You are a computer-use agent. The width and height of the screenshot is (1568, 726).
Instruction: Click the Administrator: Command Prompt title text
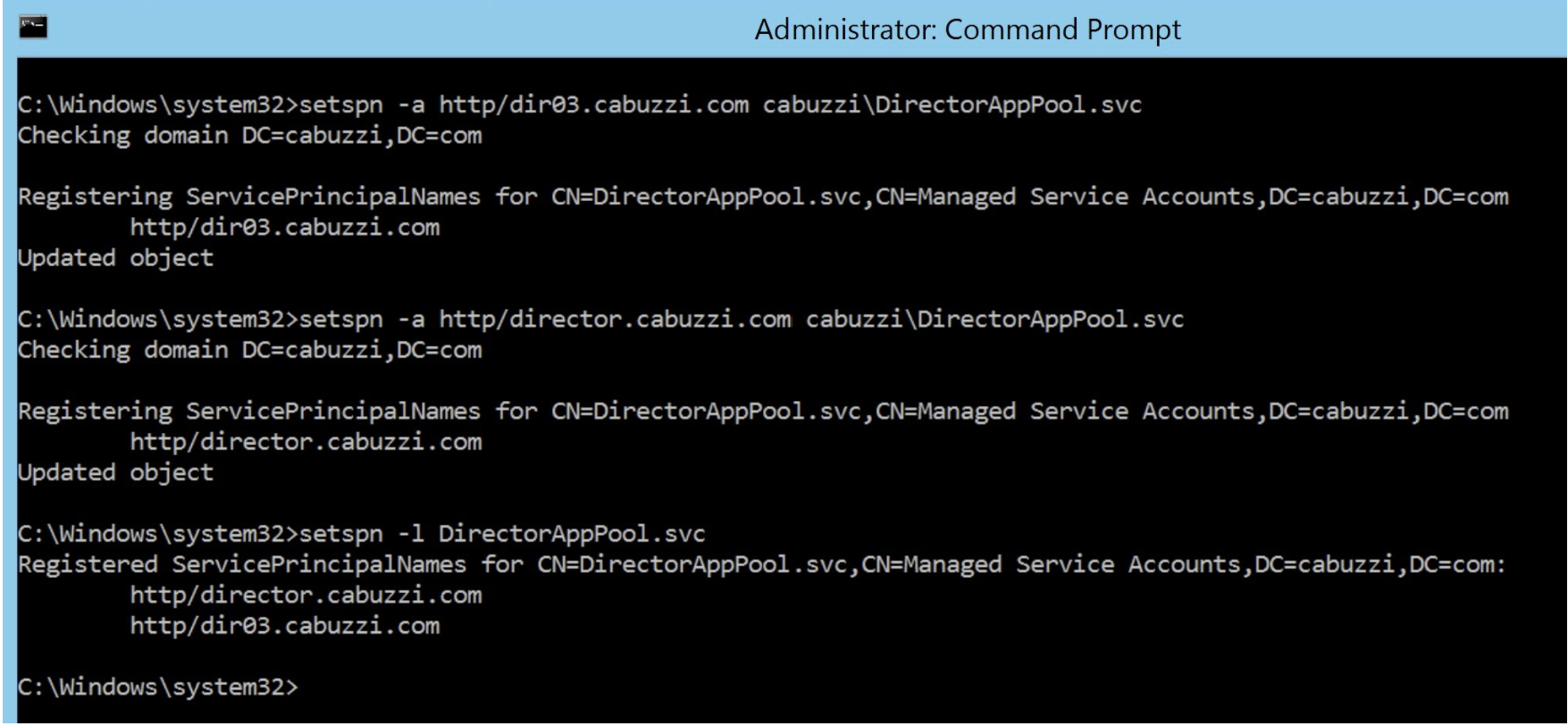pos(967,29)
